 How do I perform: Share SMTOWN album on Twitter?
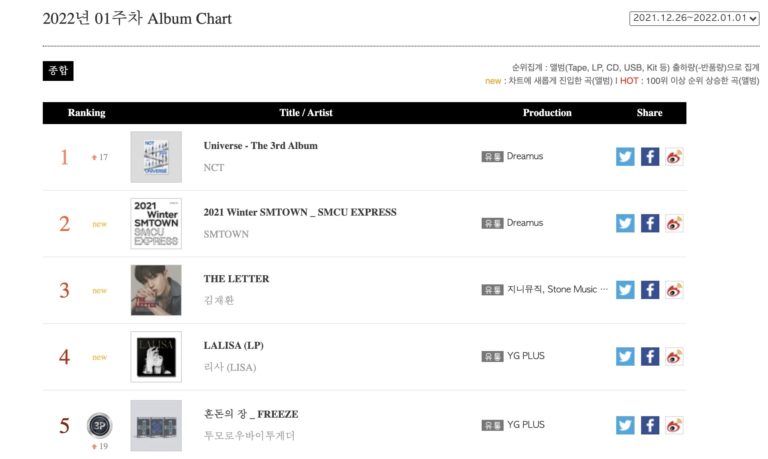tap(625, 223)
